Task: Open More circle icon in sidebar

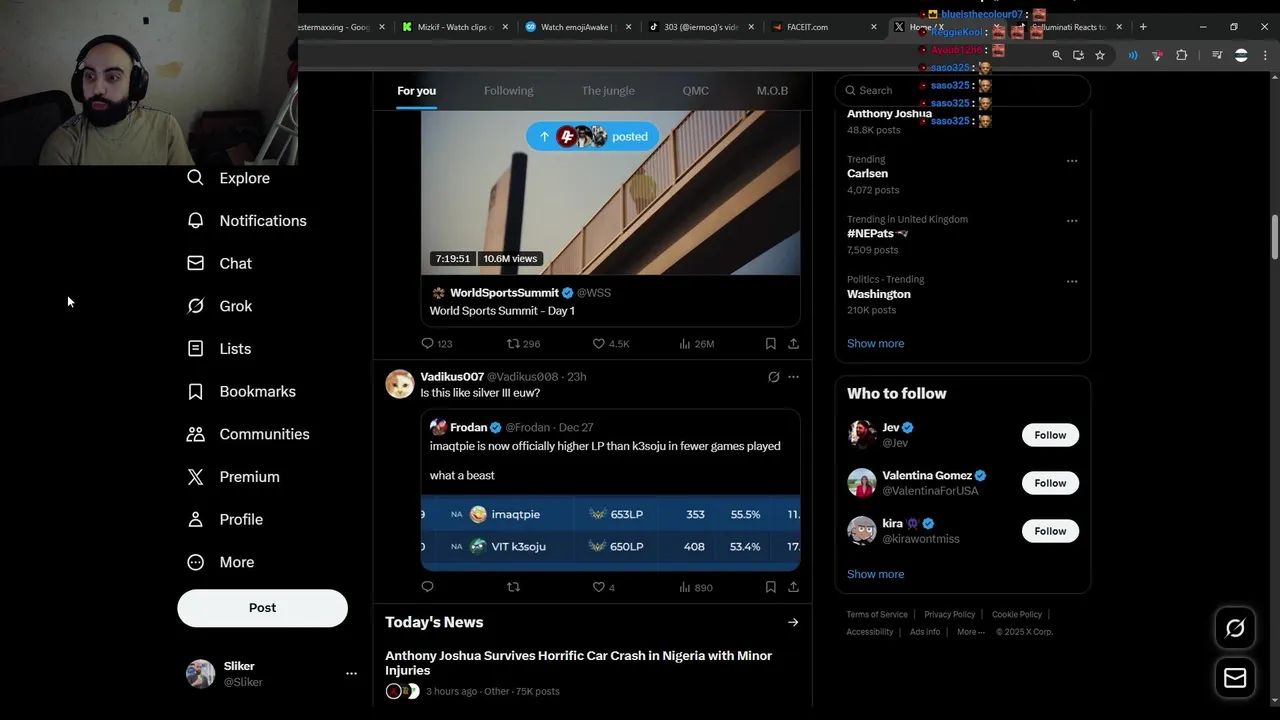Action: [x=196, y=562]
